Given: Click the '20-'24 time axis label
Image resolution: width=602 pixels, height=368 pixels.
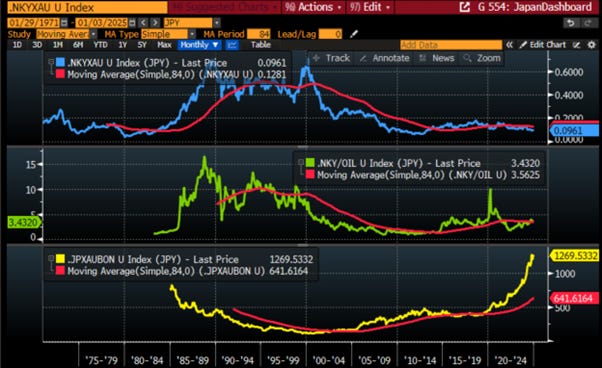Looking at the screenshot, I should pos(510,361).
